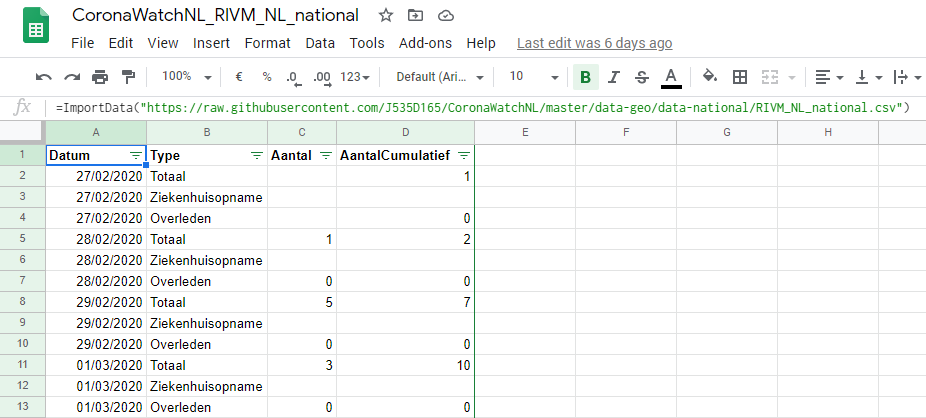This screenshot has height=418, width=926.
Task: Undo the last action
Action: (x=44, y=77)
